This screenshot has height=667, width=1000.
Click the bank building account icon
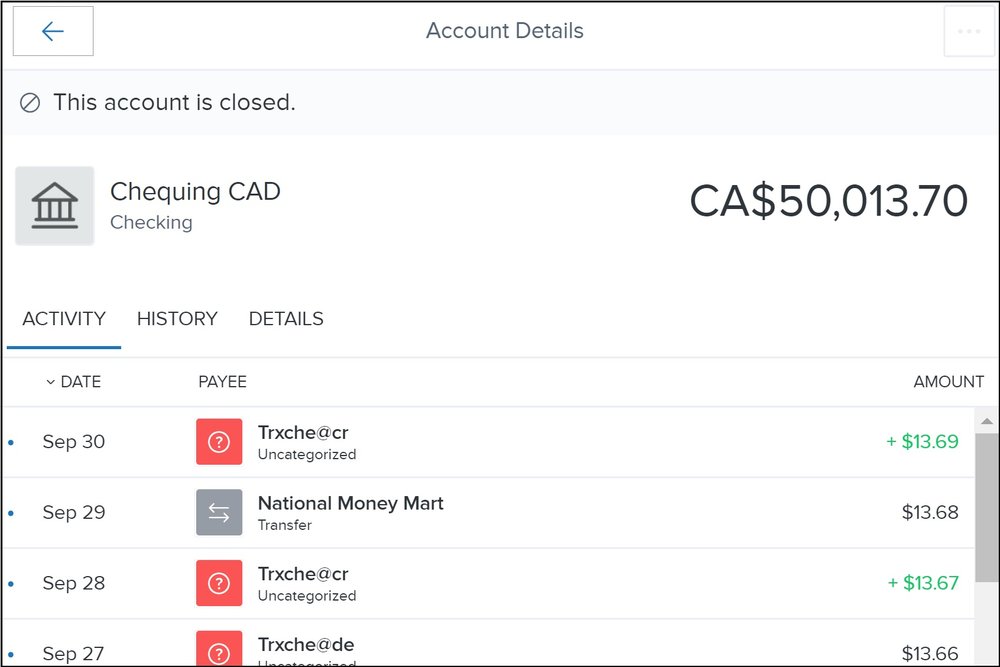55,206
